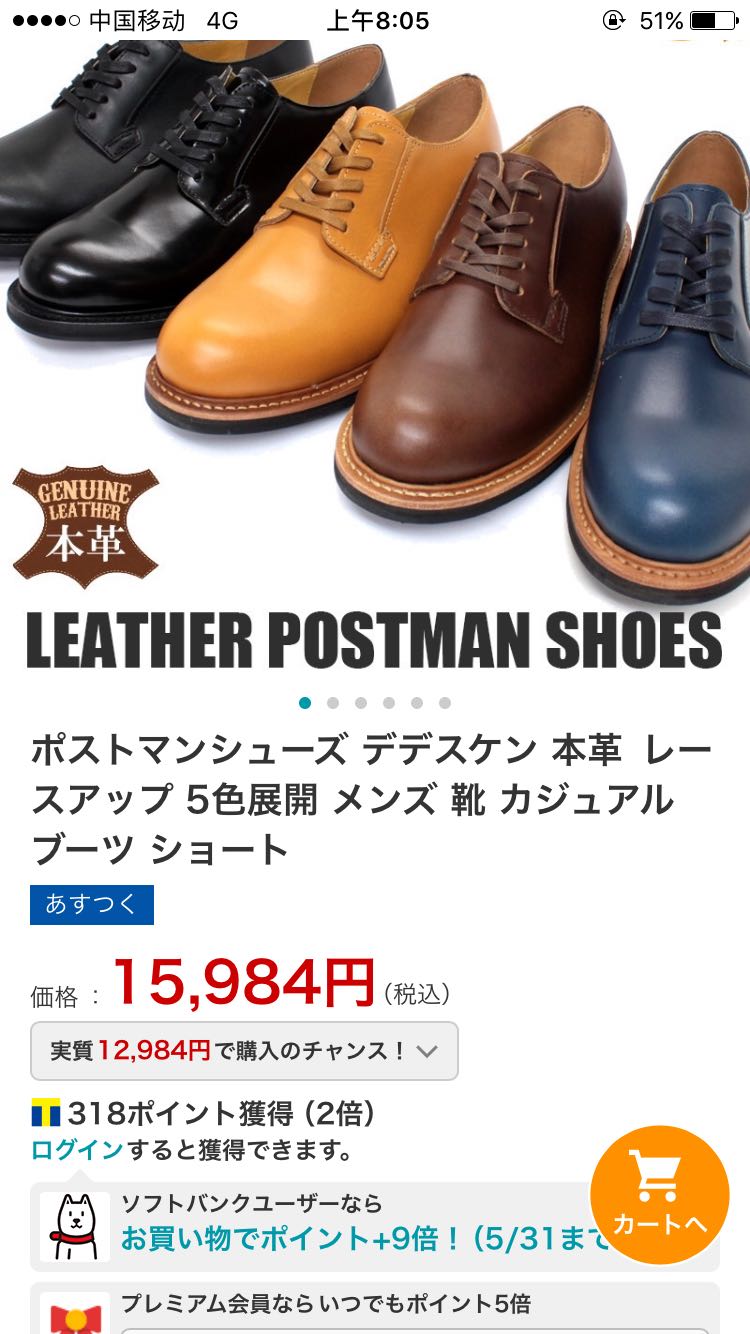Tap the signal strength dots
The height and width of the screenshot is (1334, 750).
44,20
